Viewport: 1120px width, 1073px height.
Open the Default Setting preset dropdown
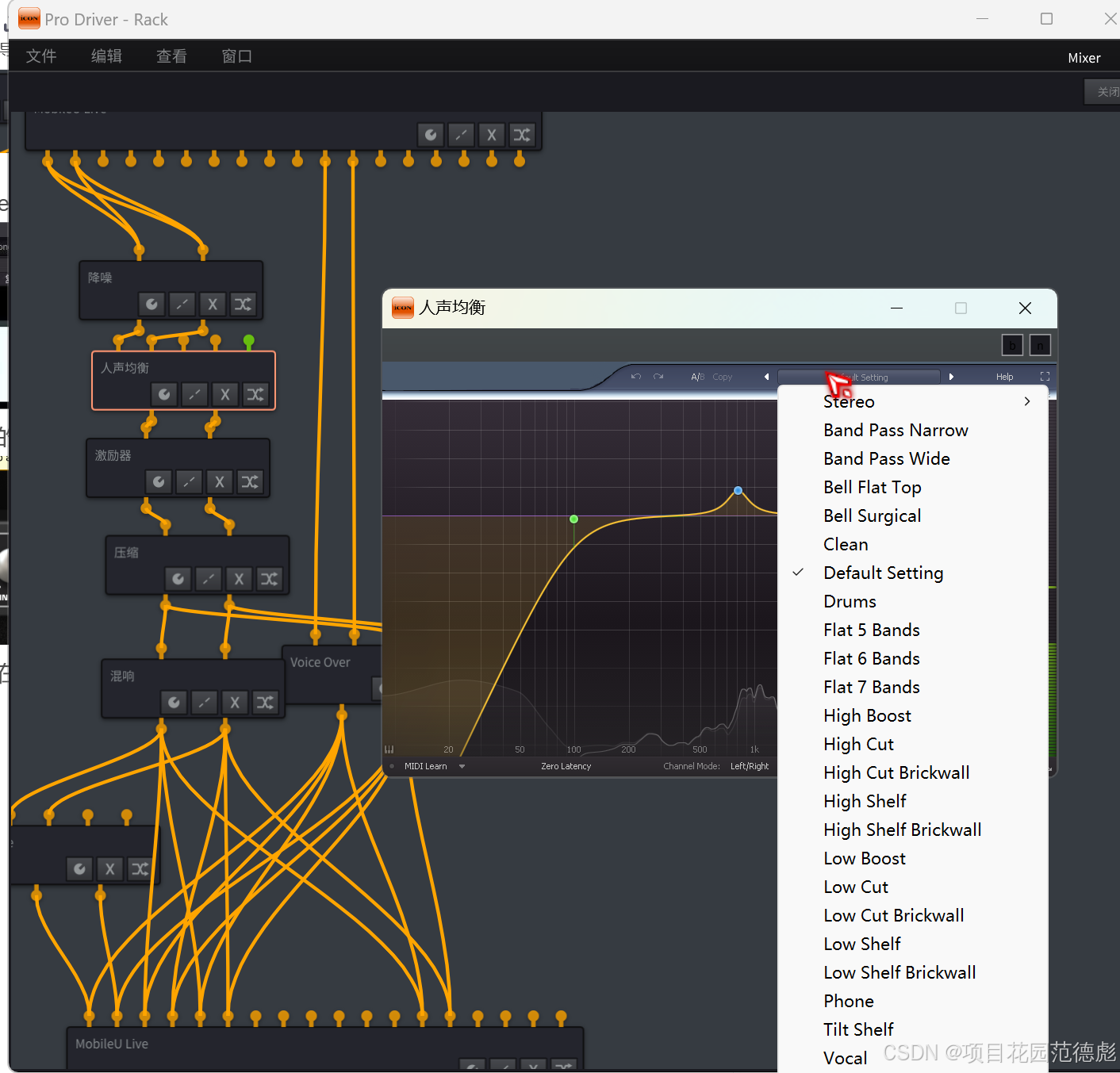859,377
